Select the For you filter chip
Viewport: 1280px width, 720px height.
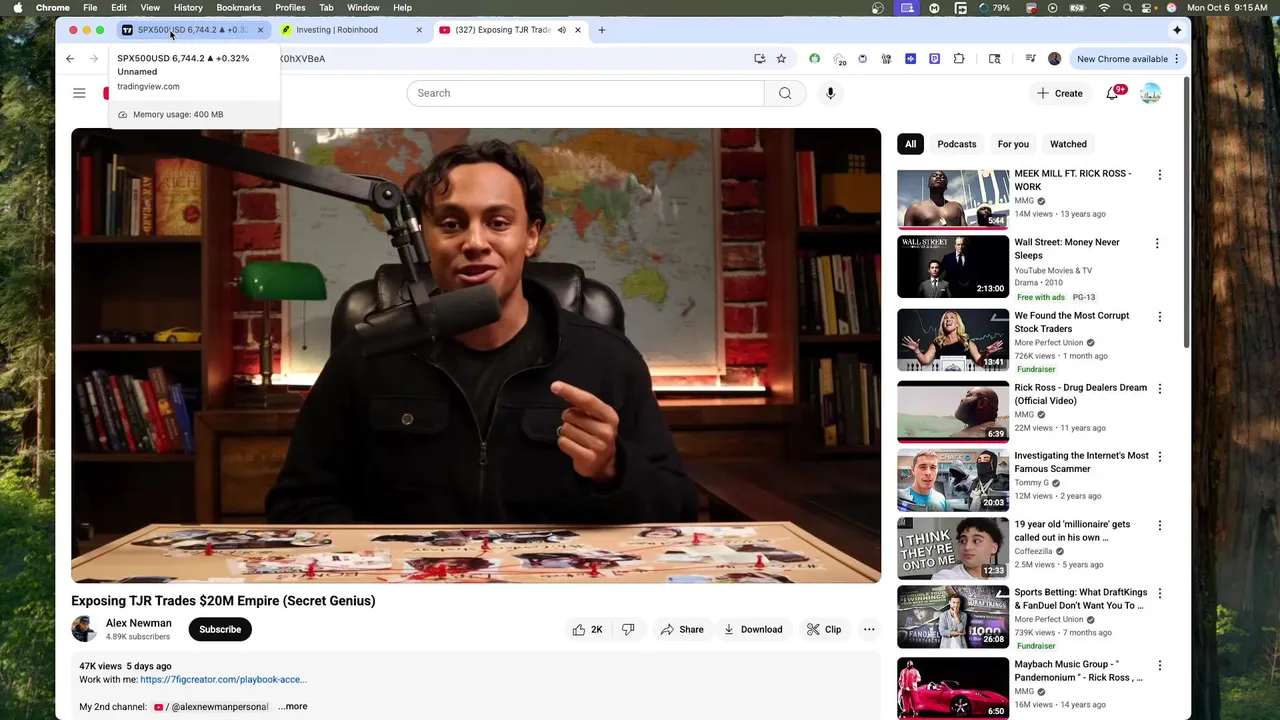pos(1013,144)
